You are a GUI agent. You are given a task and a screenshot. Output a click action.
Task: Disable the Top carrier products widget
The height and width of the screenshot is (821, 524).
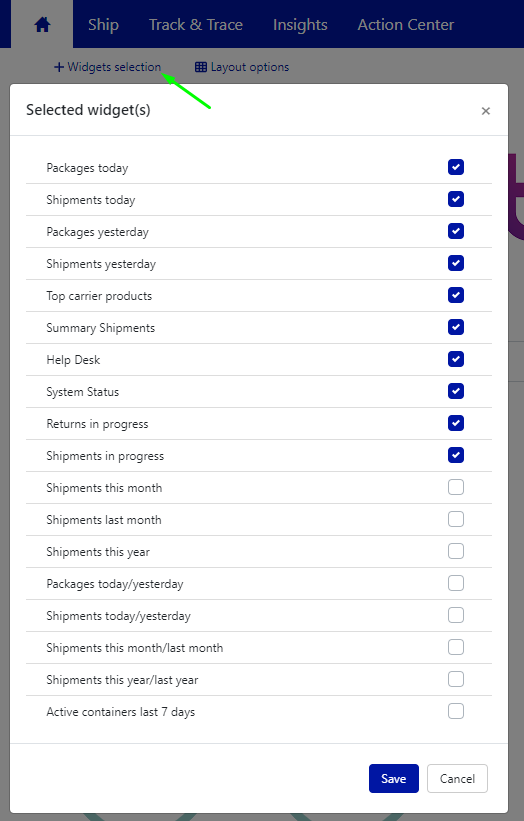[x=456, y=295]
